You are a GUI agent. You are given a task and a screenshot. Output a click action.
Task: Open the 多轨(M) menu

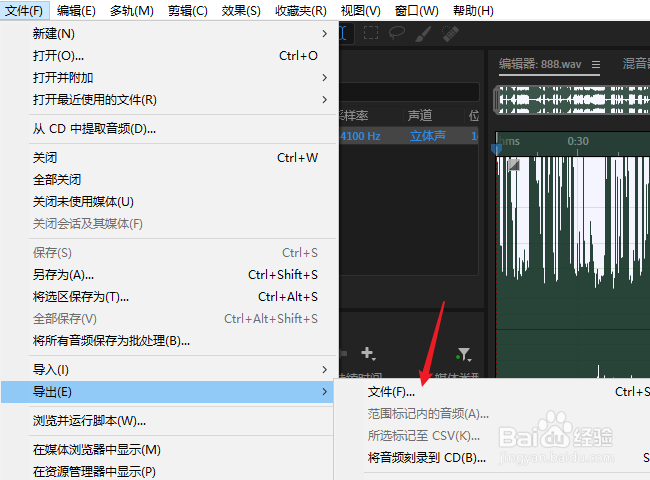[x=132, y=10]
